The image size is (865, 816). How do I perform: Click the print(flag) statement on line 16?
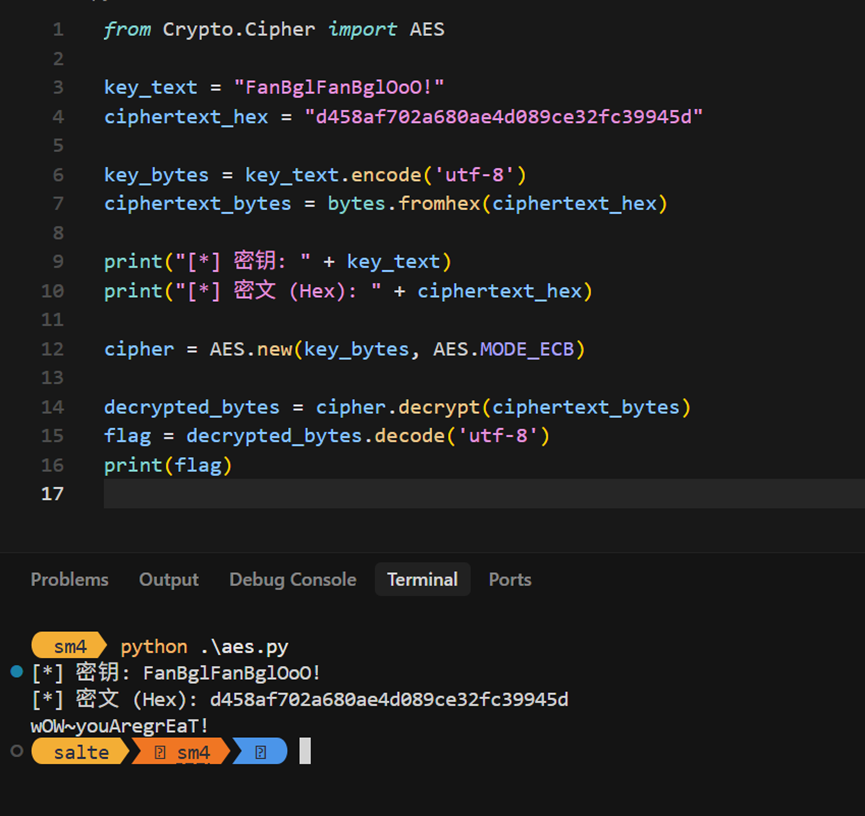(x=167, y=465)
